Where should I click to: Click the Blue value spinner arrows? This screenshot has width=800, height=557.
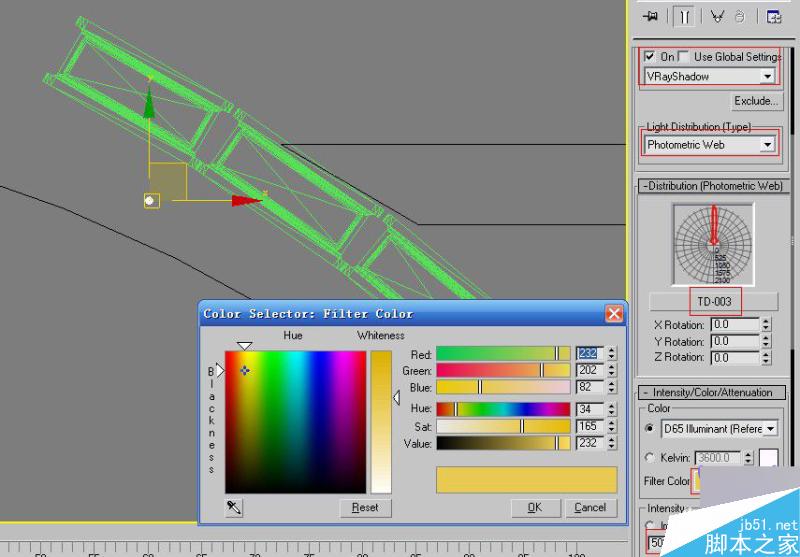click(x=612, y=387)
